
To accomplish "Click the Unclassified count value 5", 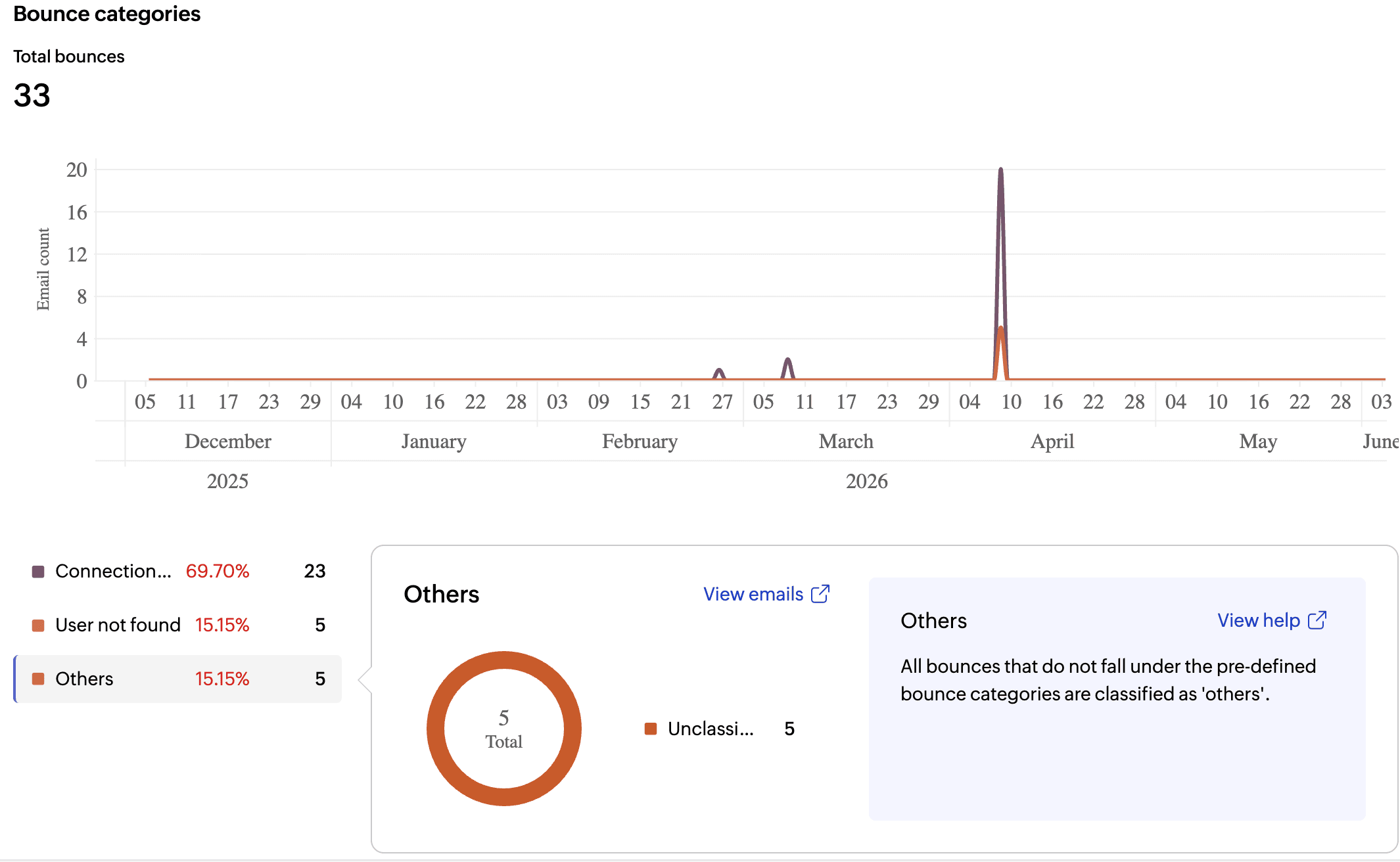I will pyautogui.click(x=789, y=729).
